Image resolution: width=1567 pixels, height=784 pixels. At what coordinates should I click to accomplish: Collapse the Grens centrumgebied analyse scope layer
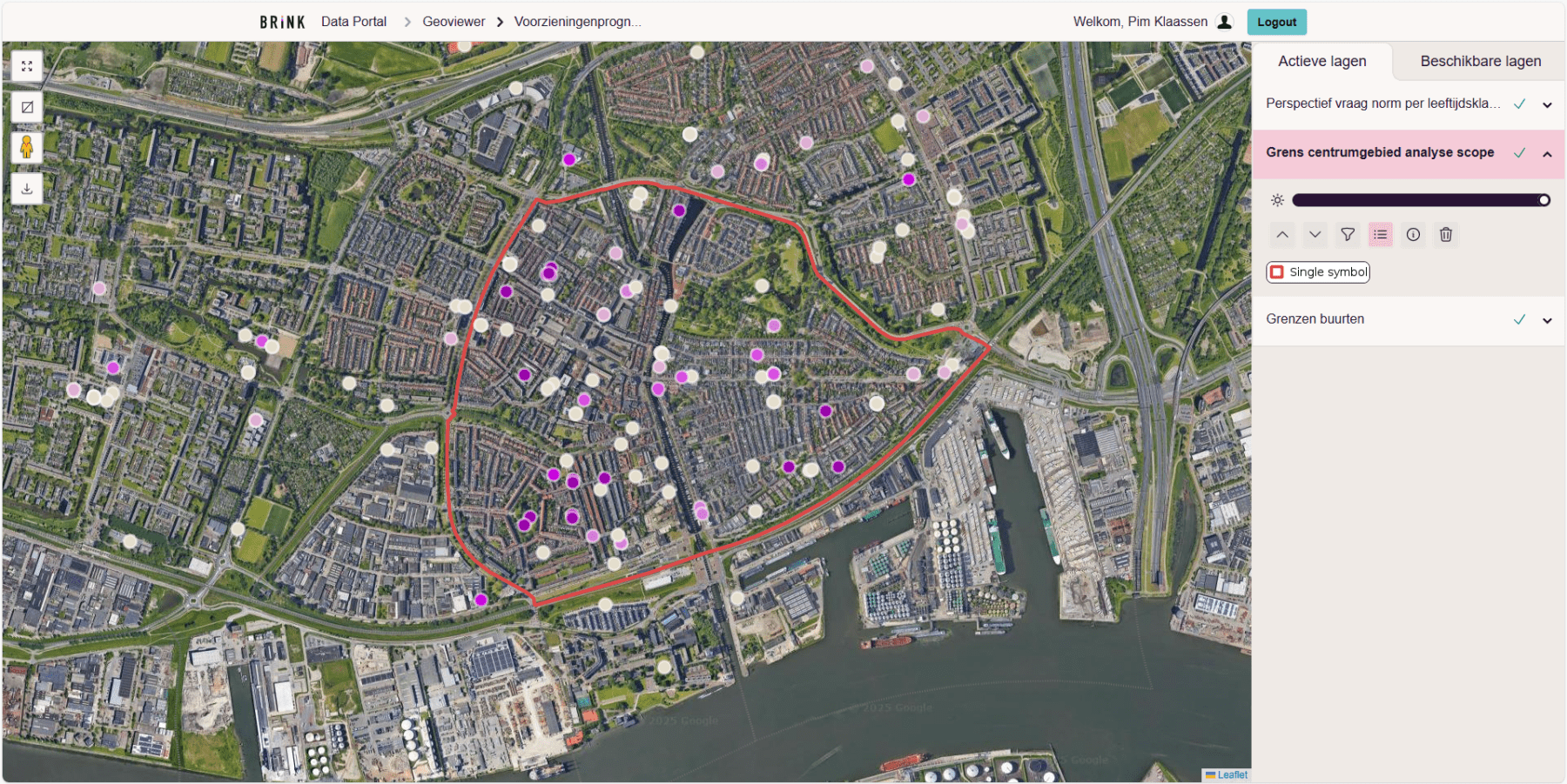1547,154
